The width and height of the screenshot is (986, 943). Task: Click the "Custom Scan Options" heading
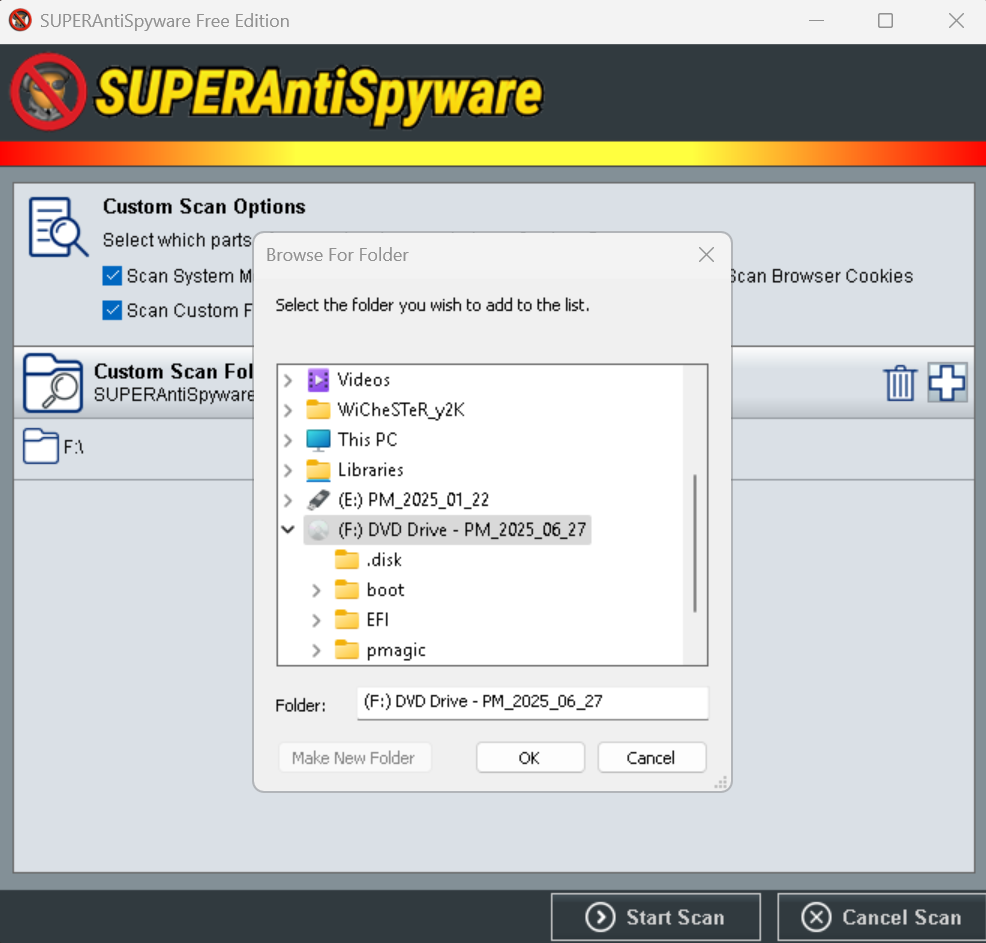[x=204, y=206]
